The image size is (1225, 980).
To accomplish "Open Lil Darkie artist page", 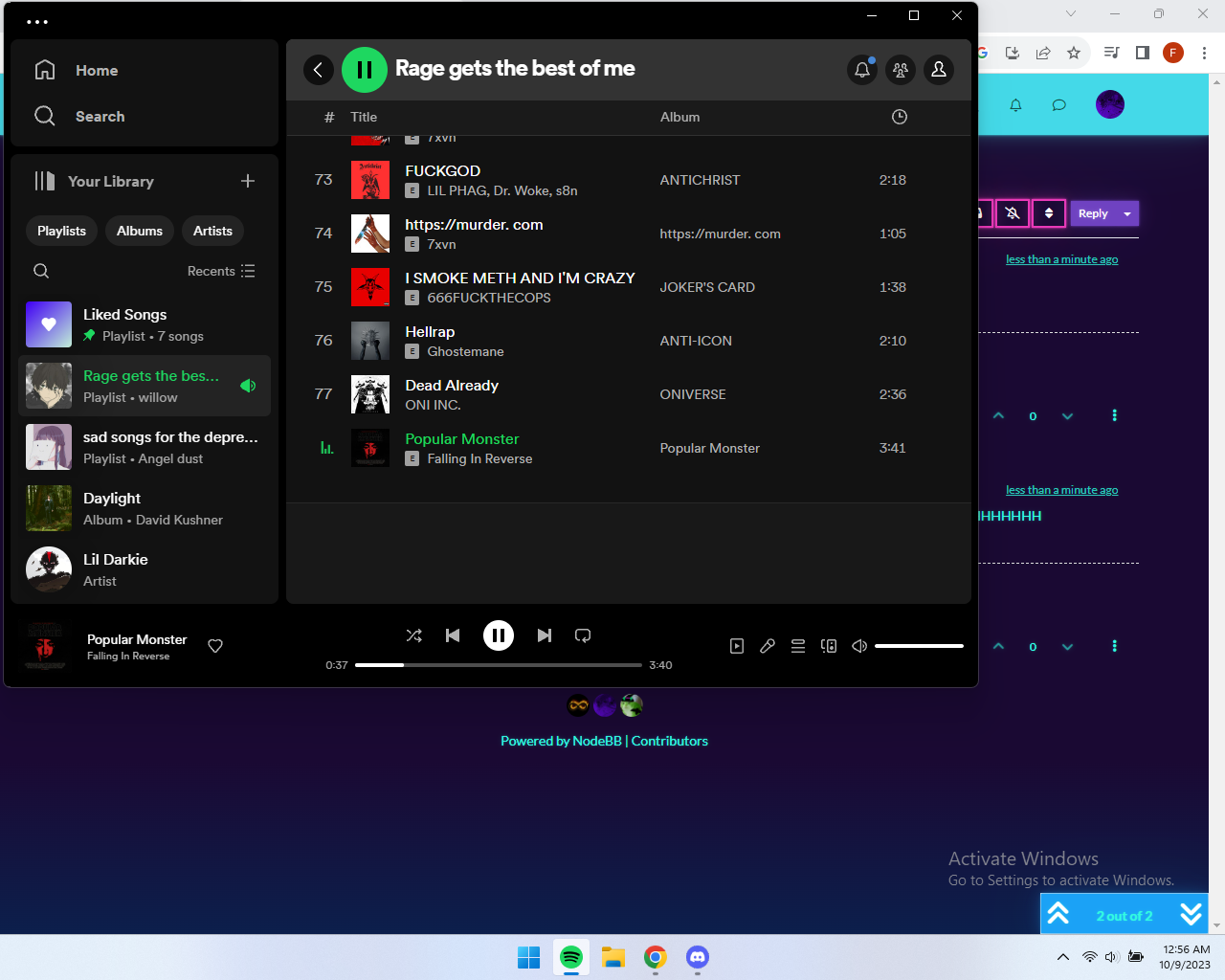I will point(145,569).
